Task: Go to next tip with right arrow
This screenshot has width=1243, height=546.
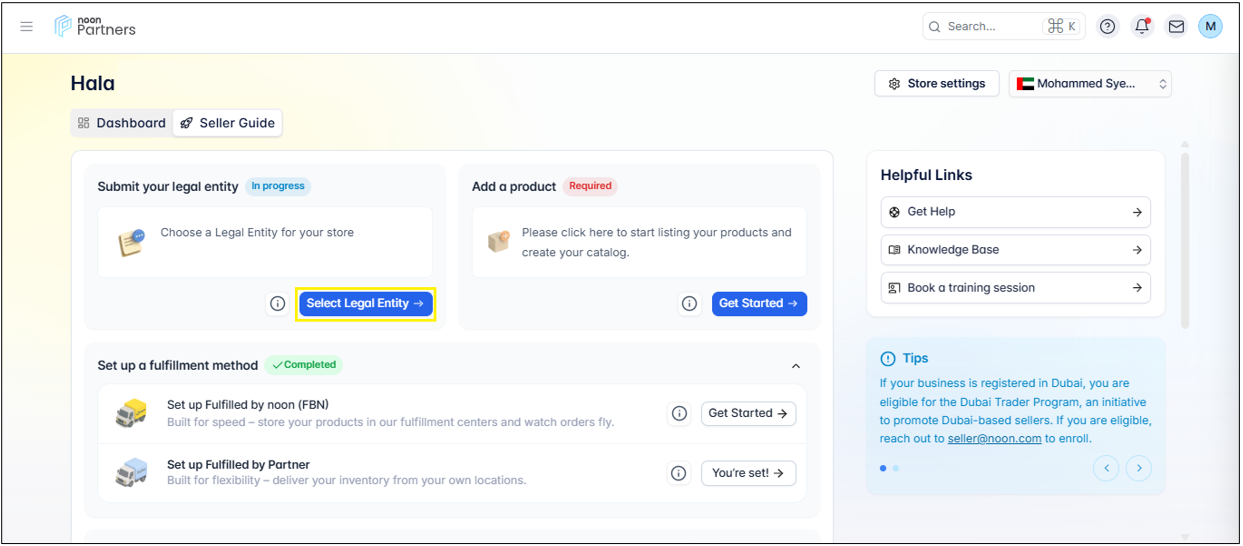Action: click(1138, 468)
